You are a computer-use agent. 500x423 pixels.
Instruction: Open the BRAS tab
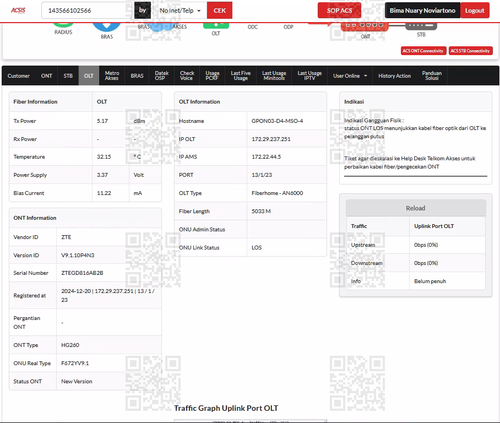coord(137,76)
